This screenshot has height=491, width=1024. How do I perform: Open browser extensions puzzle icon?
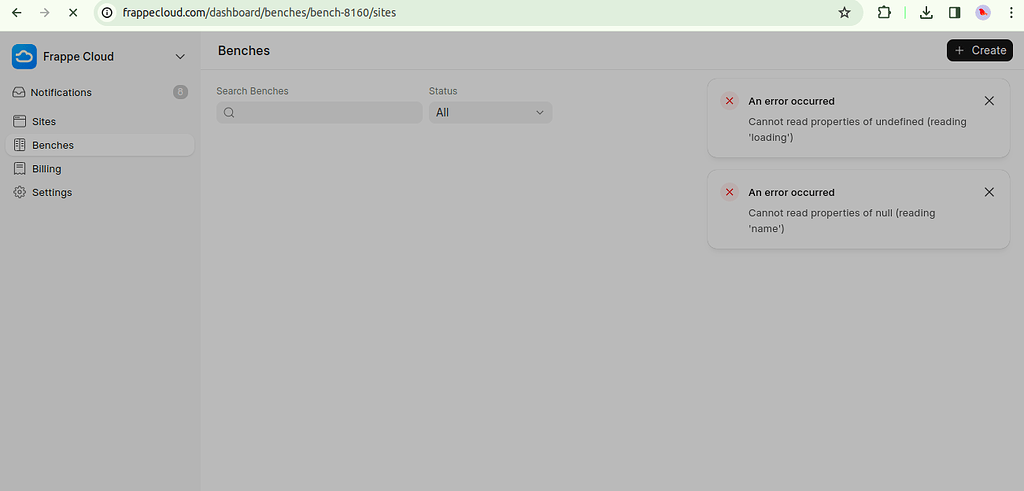tap(884, 12)
